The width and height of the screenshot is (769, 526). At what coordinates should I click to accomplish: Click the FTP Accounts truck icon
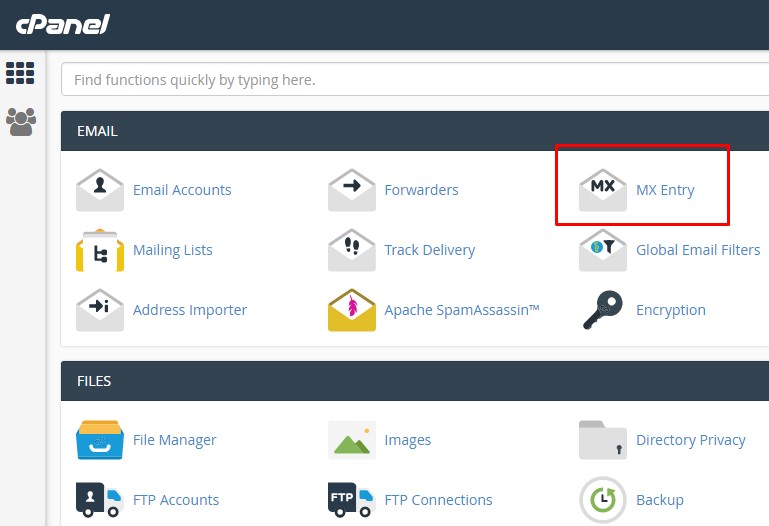pyautogui.click(x=100, y=500)
